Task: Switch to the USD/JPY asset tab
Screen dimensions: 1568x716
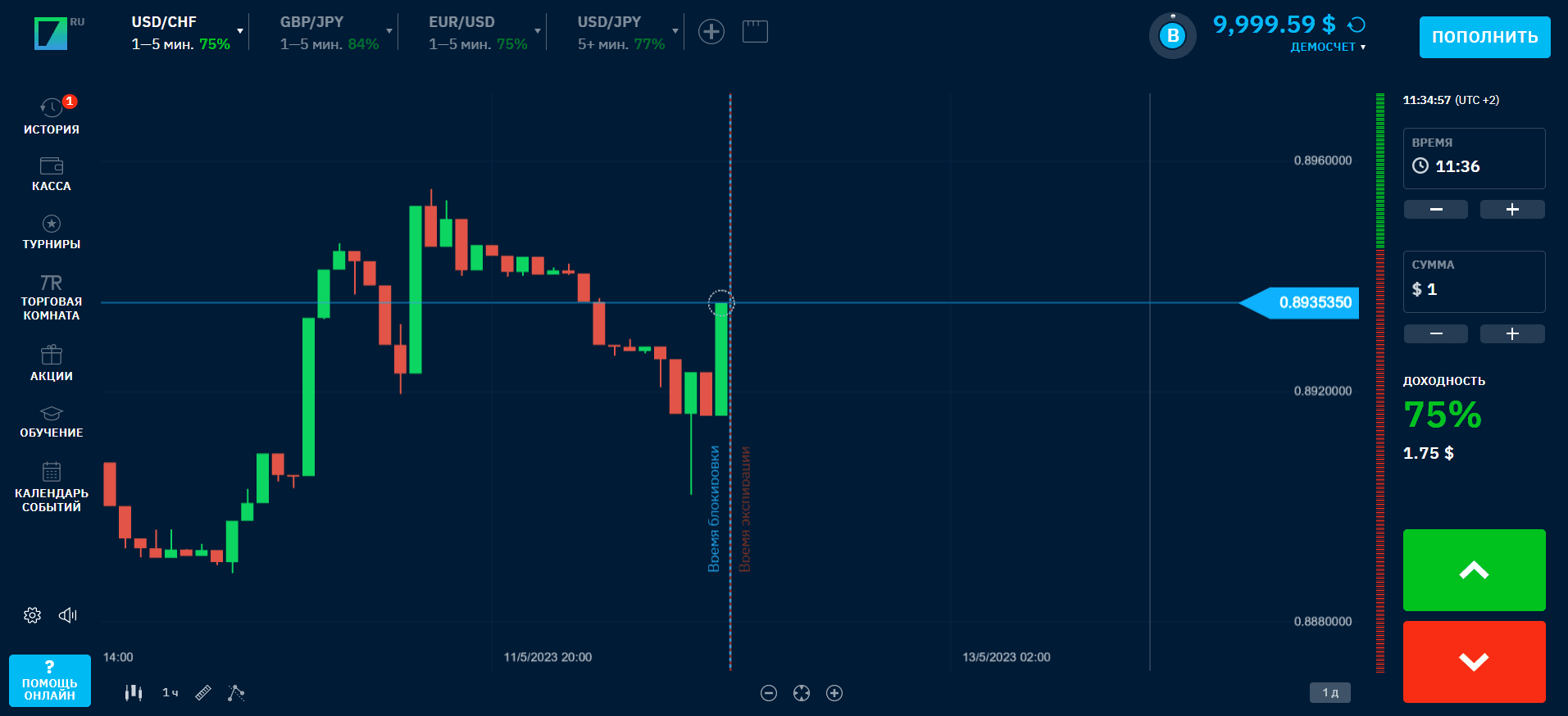Action: click(620, 33)
